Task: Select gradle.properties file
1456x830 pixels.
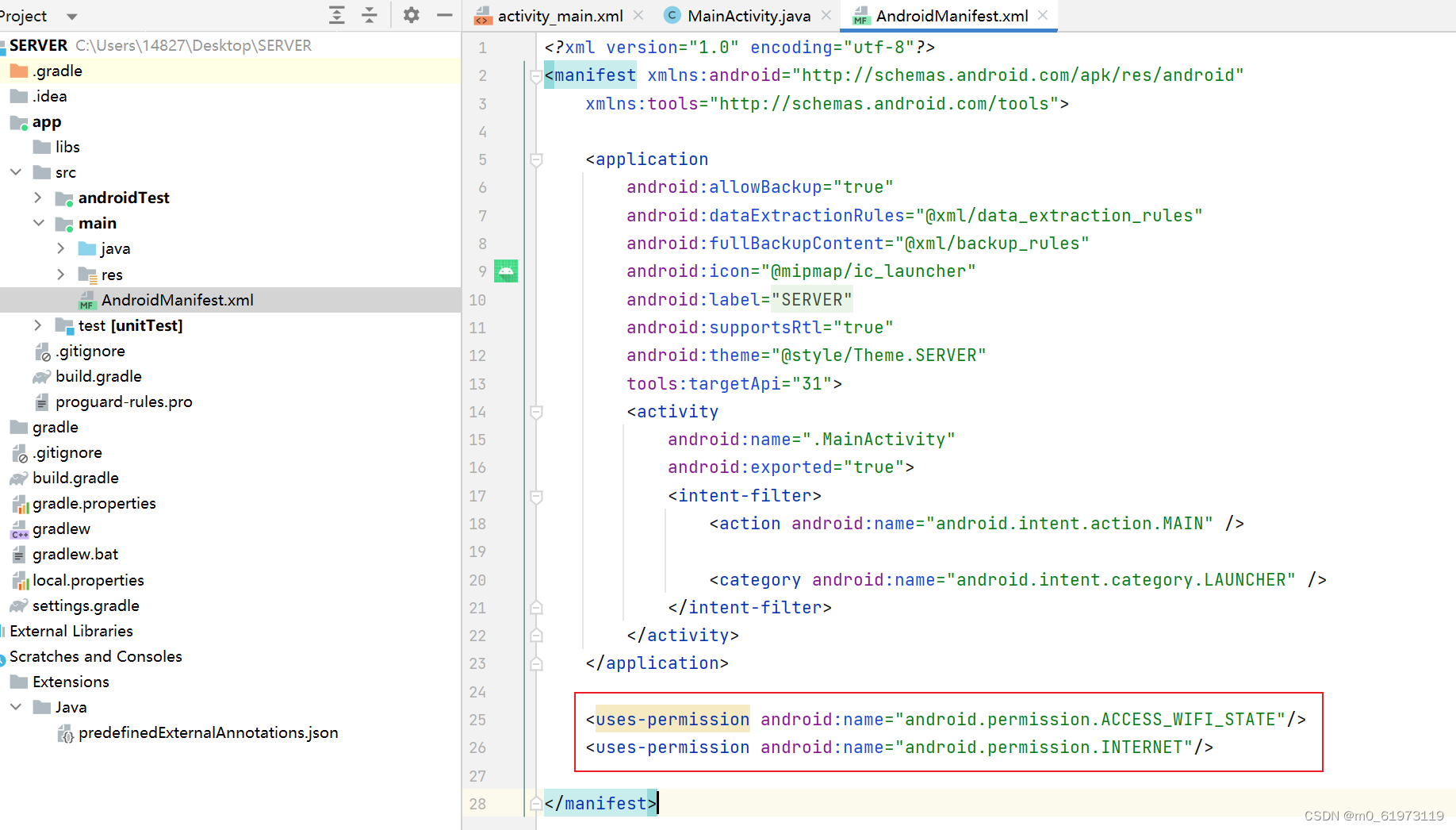Action: [x=230, y=503]
